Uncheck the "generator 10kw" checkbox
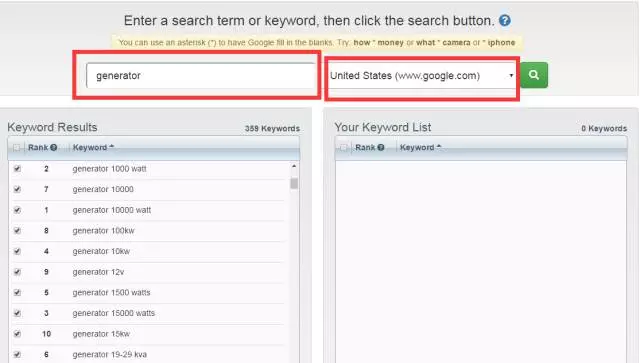 (17, 251)
